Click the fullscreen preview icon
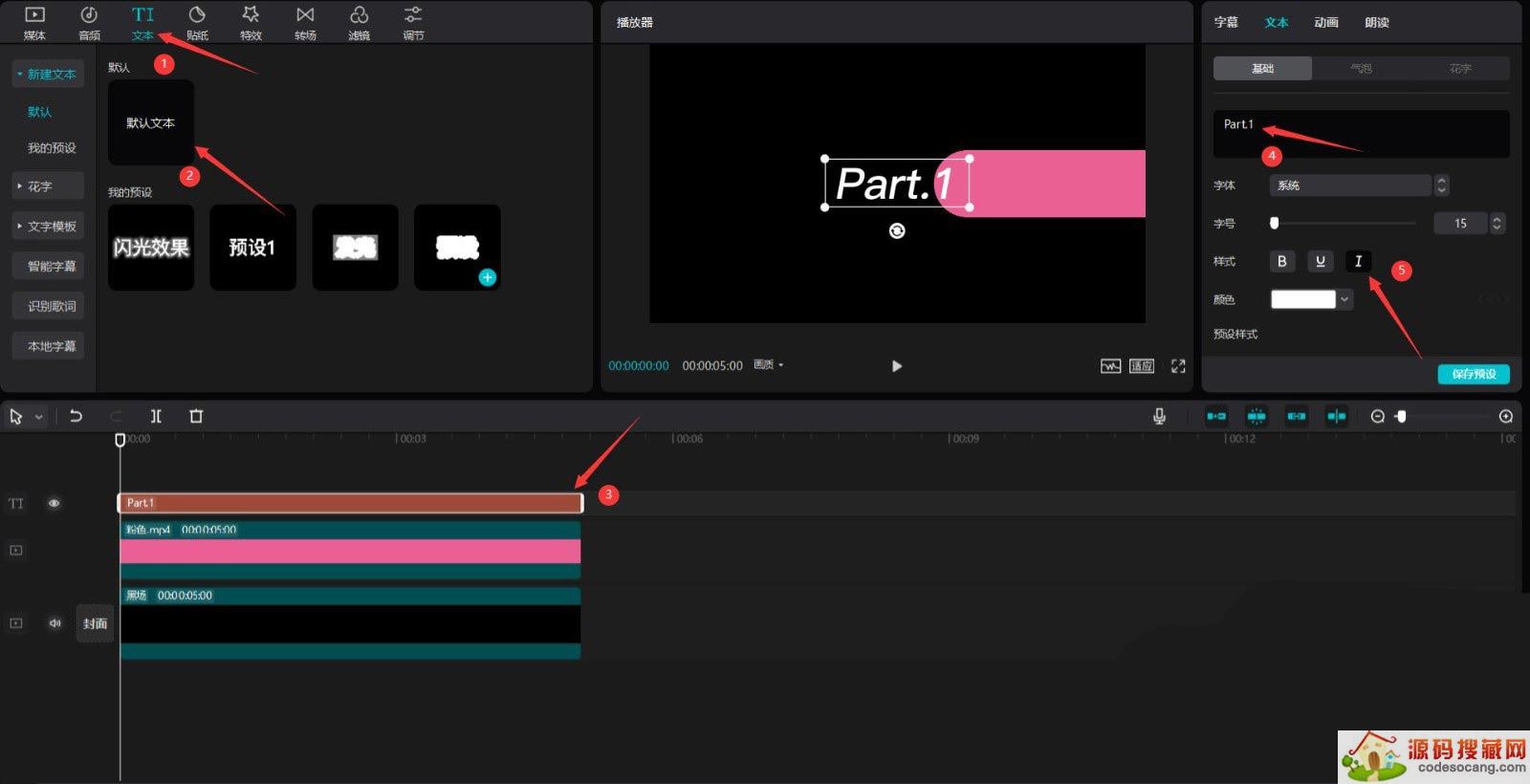The image size is (1530, 784). click(x=1178, y=366)
